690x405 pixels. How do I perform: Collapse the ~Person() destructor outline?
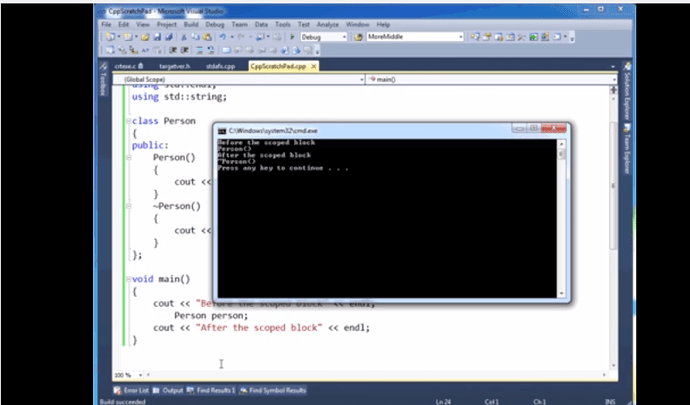click(128, 206)
